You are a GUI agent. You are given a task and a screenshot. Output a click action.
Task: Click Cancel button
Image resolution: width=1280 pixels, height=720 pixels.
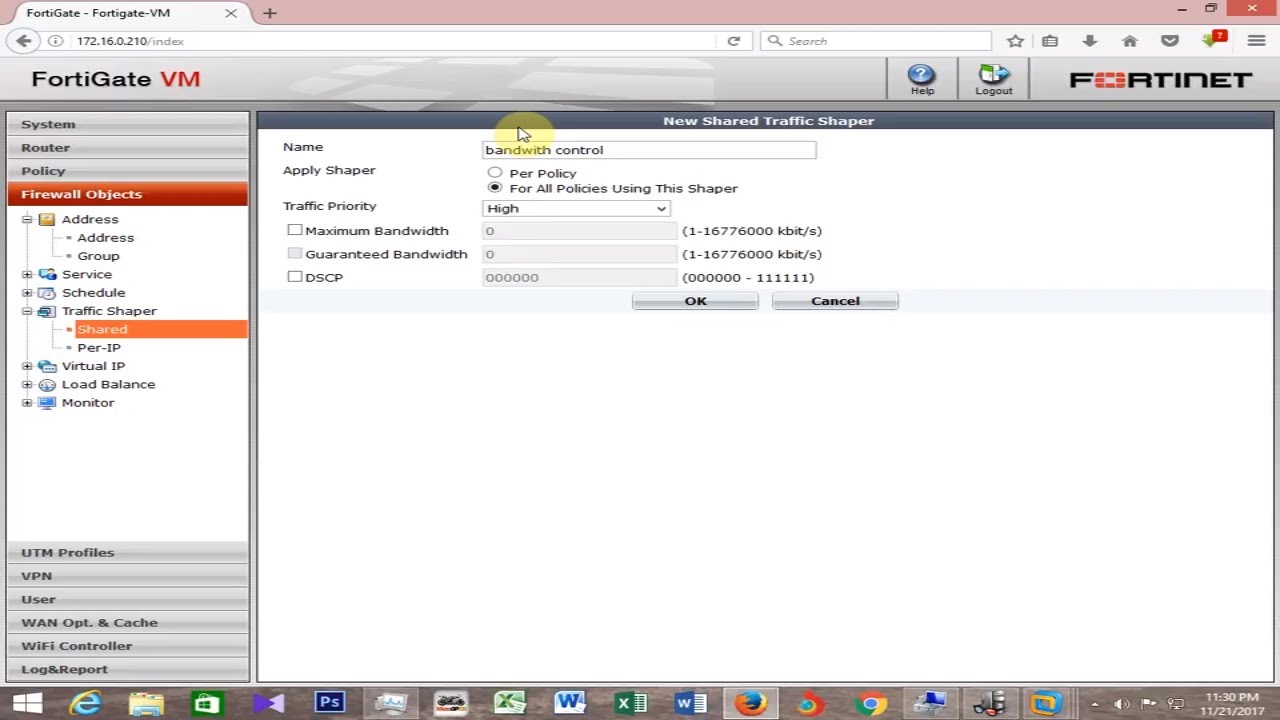[x=835, y=301]
